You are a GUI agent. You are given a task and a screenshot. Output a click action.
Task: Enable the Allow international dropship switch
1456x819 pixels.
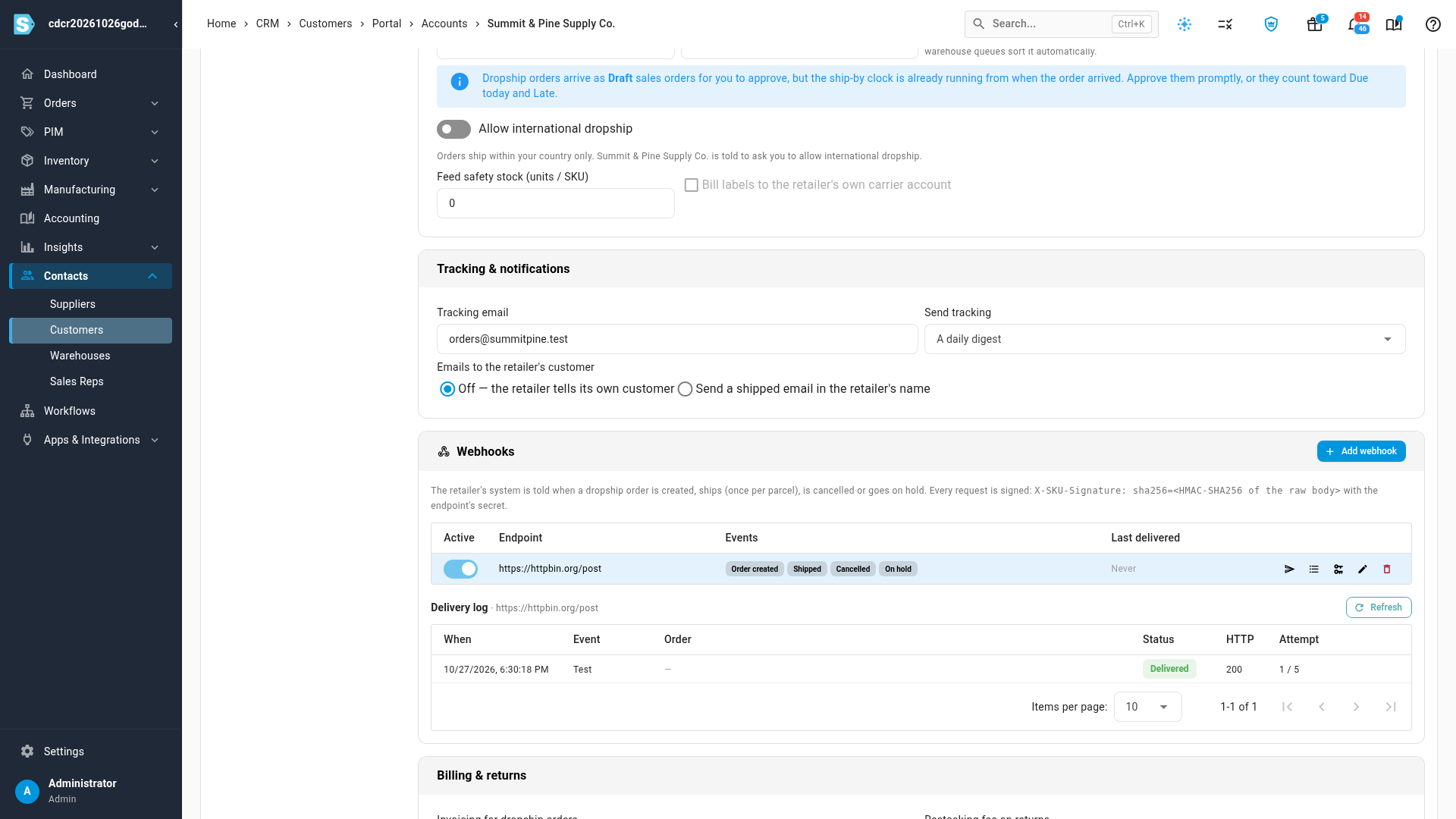pyautogui.click(x=453, y=130)
